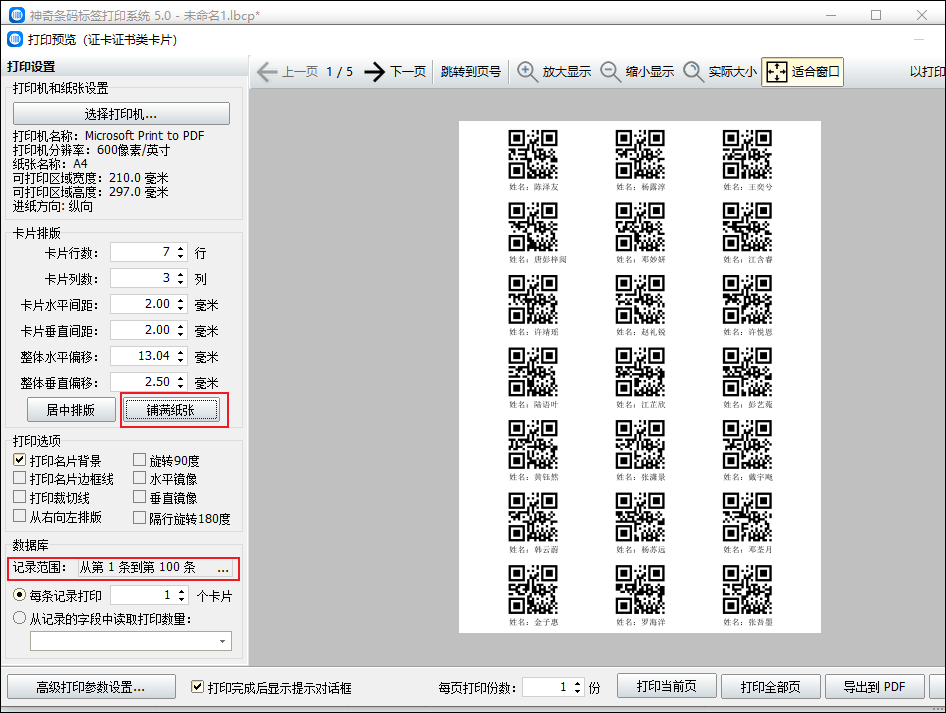The width and height of the screenshot is (946, 713).
Task: Decrease card columns count with the down spinner
Action: pyautogui.click(x=181, y=283)
